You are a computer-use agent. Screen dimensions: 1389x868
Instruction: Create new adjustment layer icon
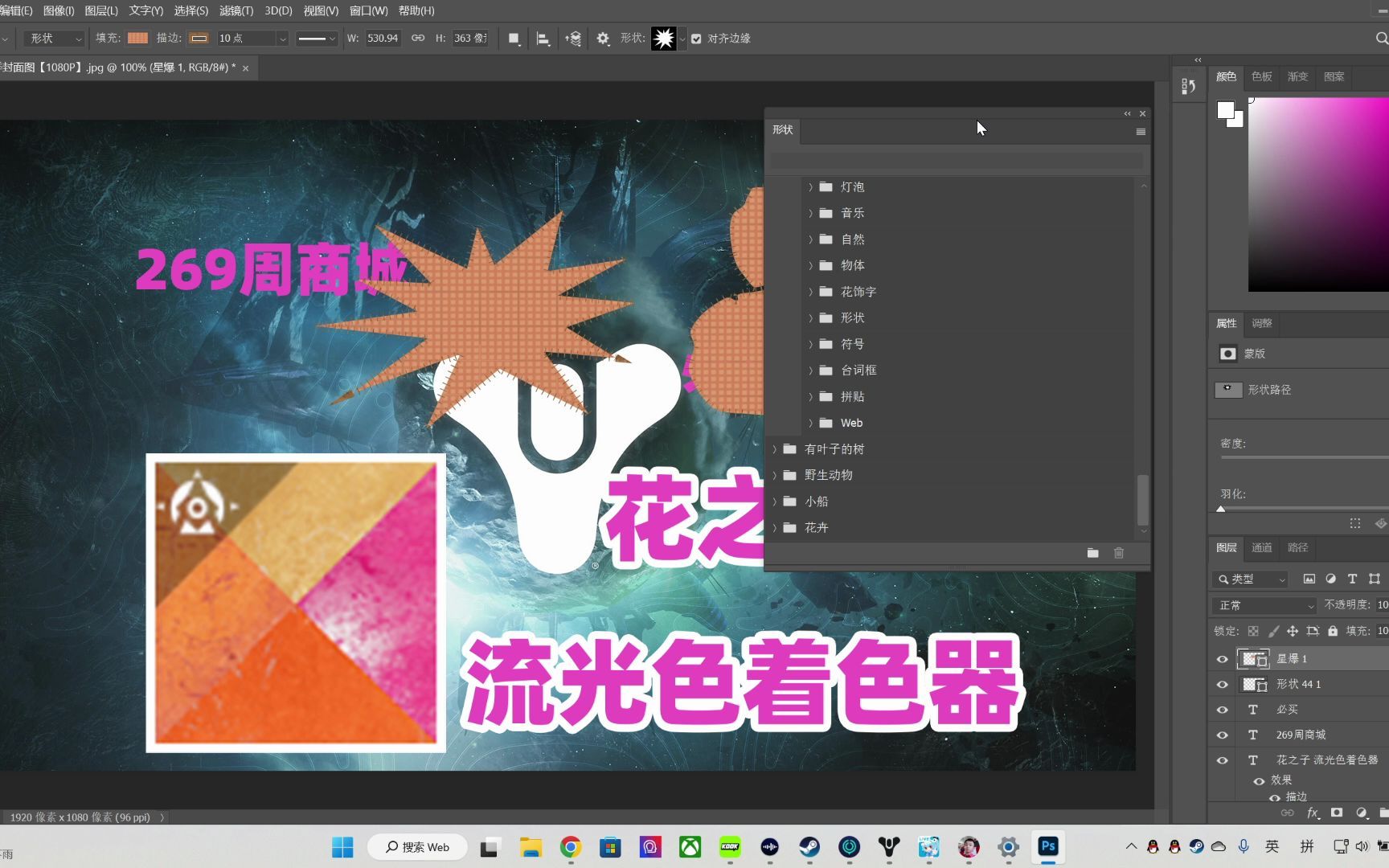pos(1362,813)
